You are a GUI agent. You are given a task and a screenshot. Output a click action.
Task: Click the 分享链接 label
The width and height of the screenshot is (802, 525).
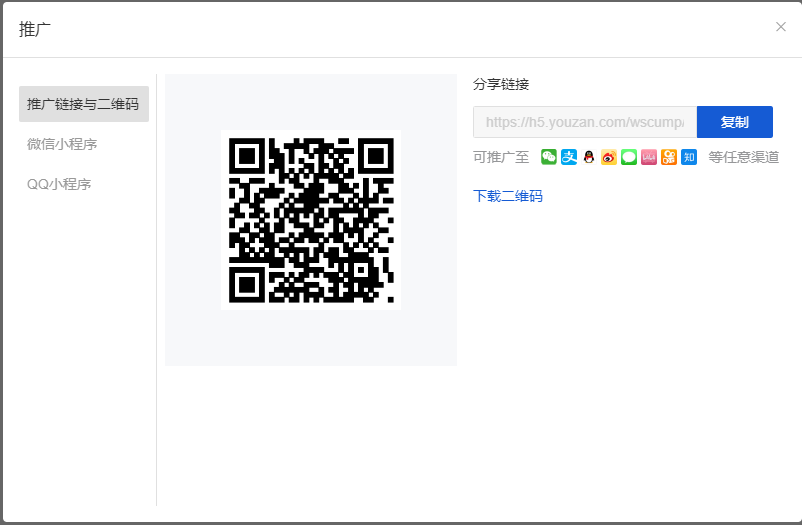(x=501, y=84)
